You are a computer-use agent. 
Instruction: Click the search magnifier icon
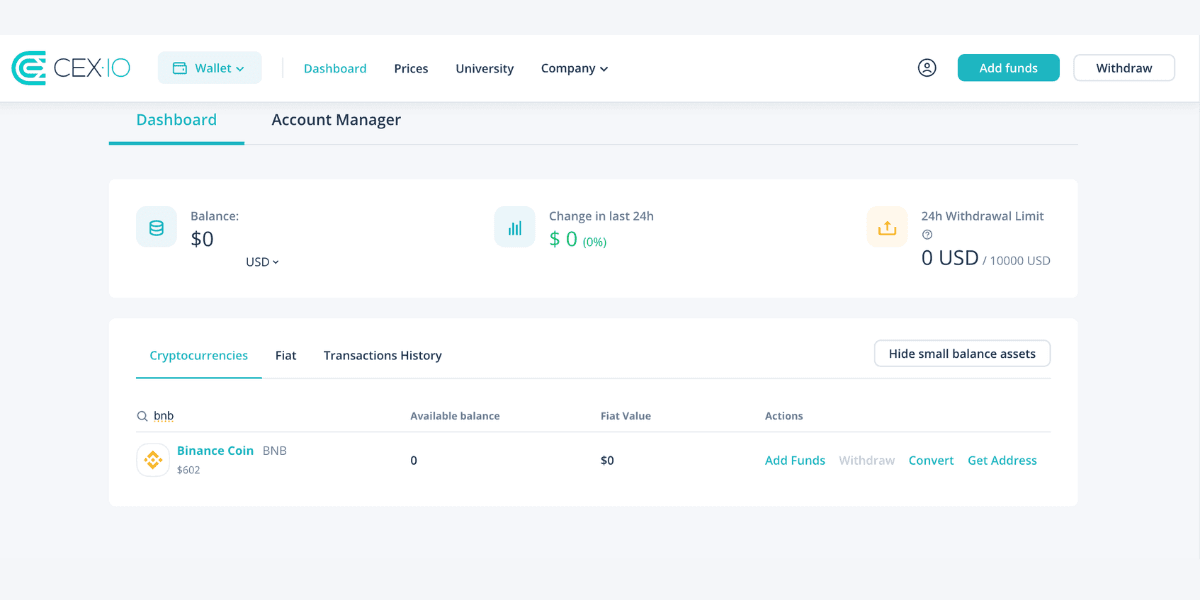(142, 416)
